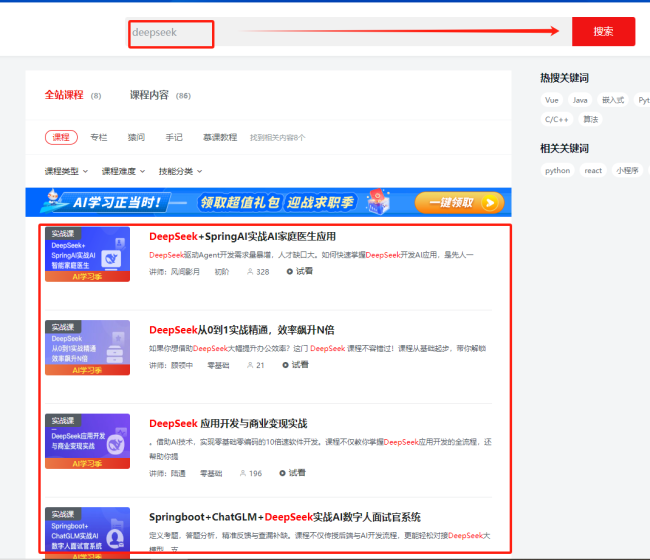Select the 小程序 related keyword tag
The image size is (650, 560).
pyautogui.click(x=627, y=170)
